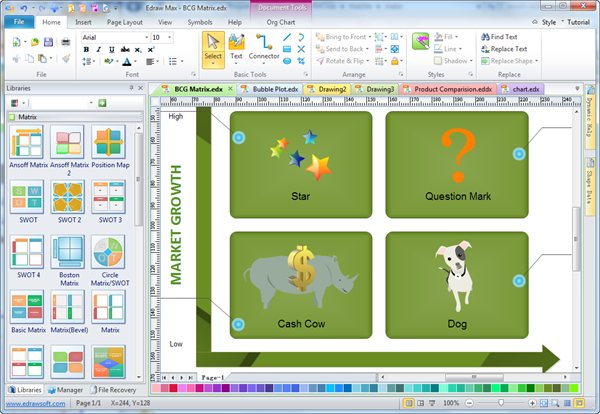Image resolution: width=600 pixels, height=414 pixels.
Task: Click the zoom slider handle
Action: pos(501,403)
